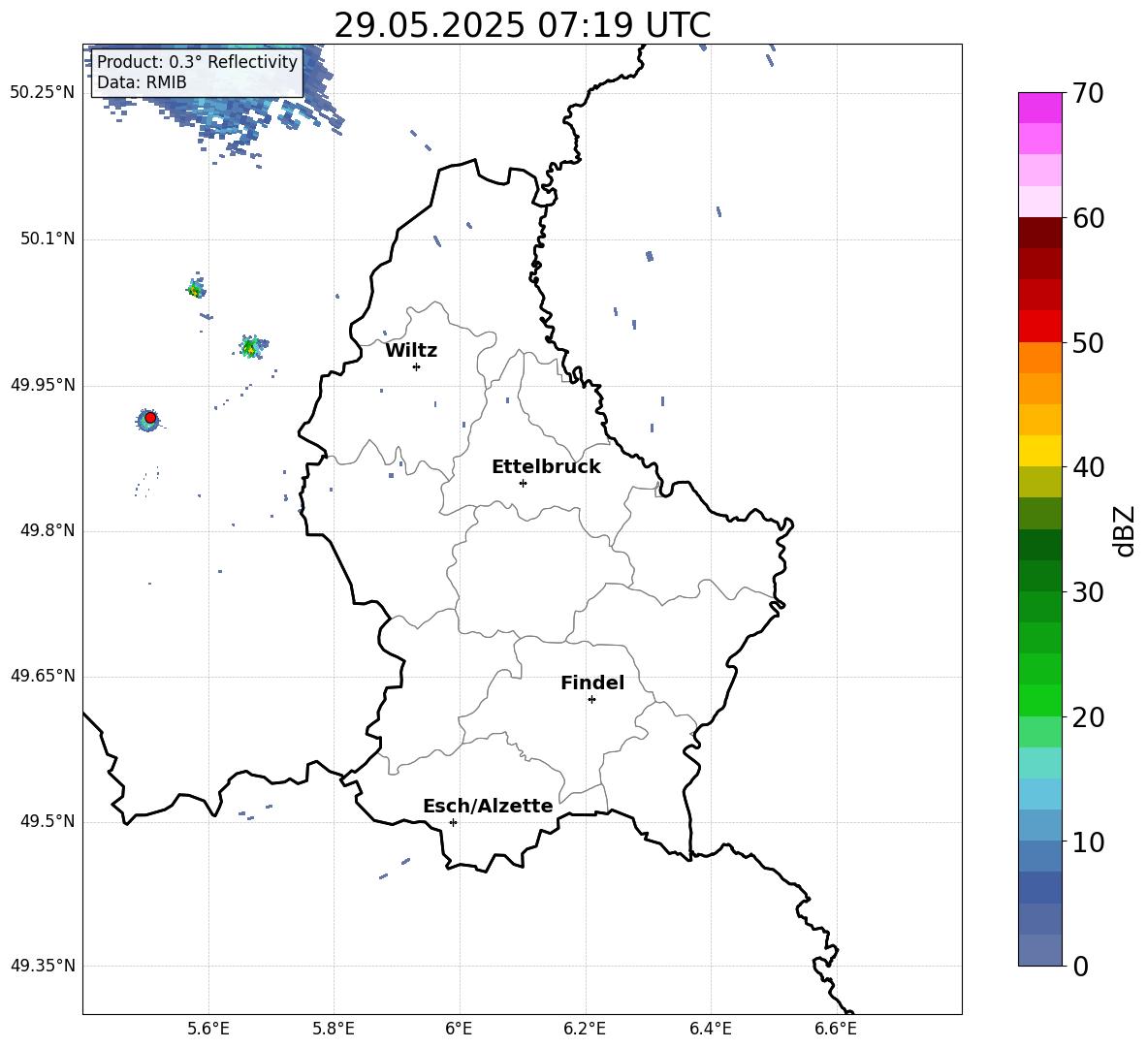Viewport: 1148px width, 1048px height.
Task: Click the 'Product: 0.3° Reflectivity' legend line
Action: [197, 61]
